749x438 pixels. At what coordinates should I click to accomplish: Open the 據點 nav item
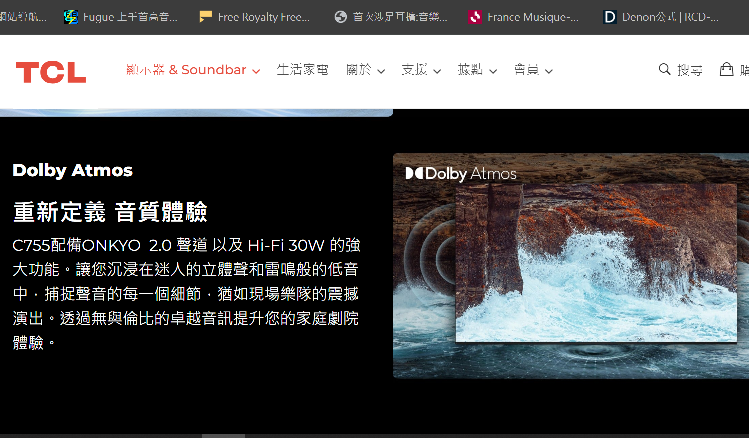pos(470,70)
